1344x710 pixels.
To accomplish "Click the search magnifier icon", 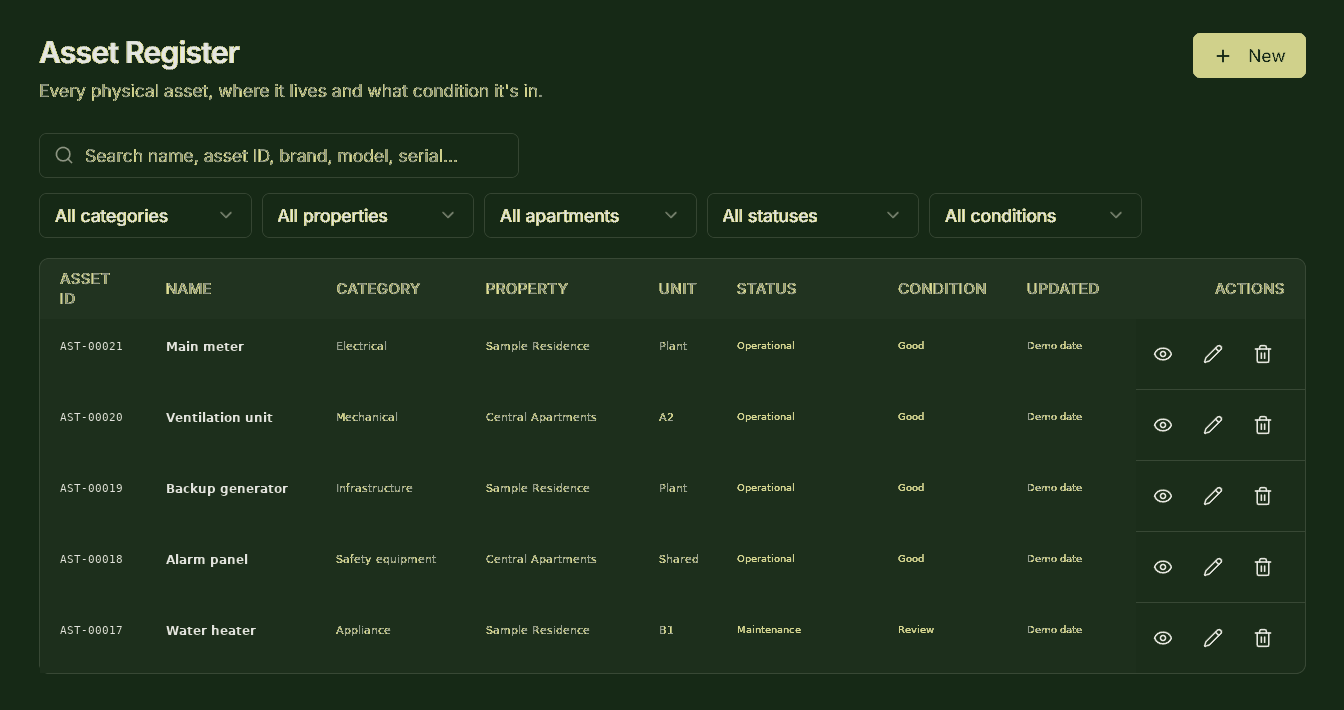I will pos(64,155).
